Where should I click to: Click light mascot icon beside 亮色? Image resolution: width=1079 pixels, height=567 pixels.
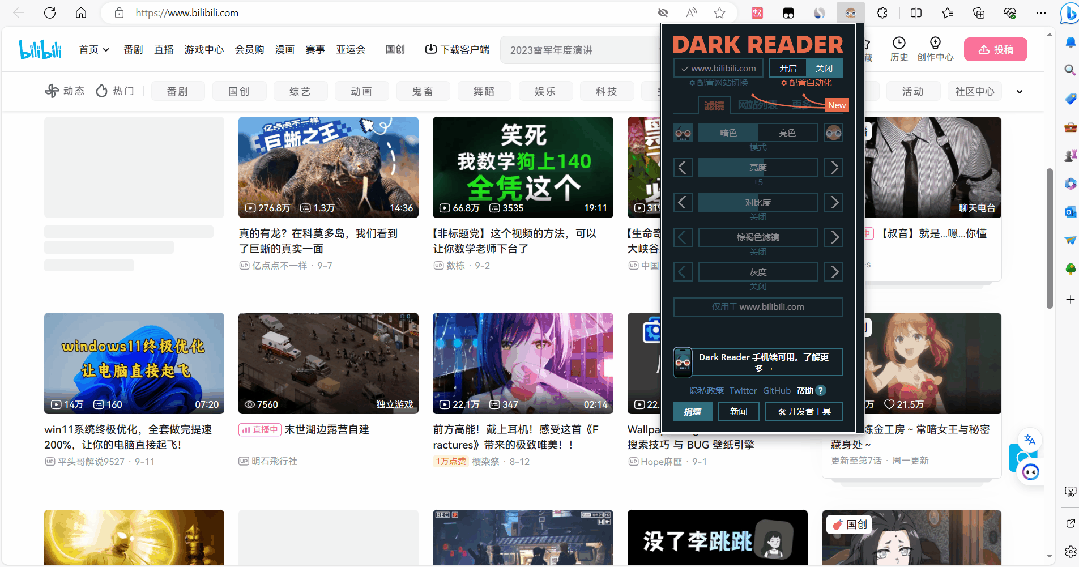pyautogui.click(x=833, y=133)
